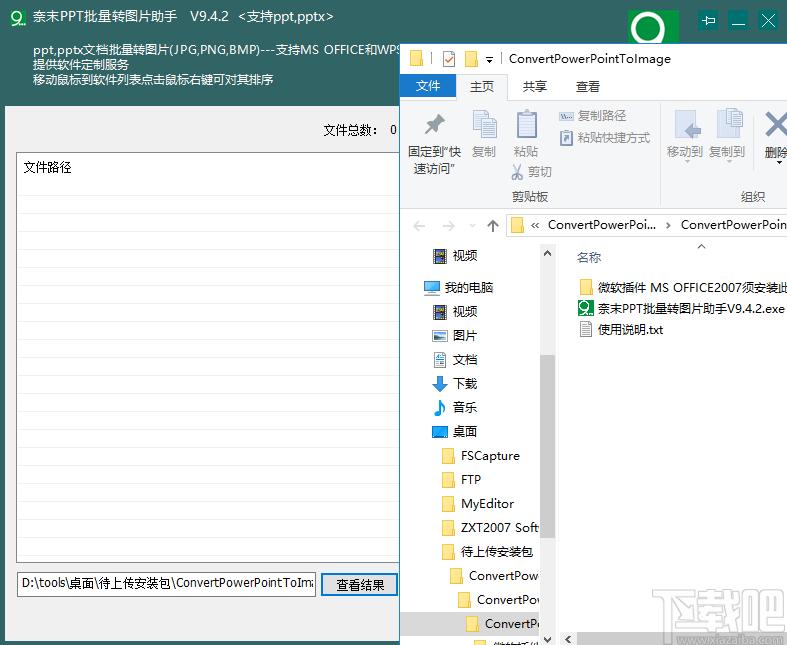Select 下载 in navigation pane

pyautogui.click(x=455, y=384)
